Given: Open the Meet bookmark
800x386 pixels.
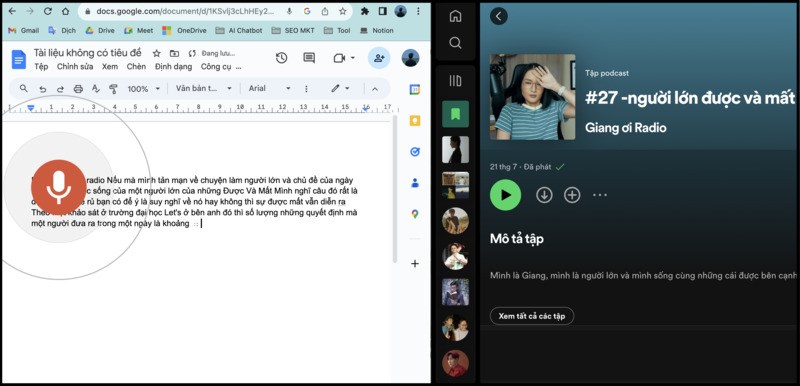Looking at the screenshot, I should tap(138, 31).
